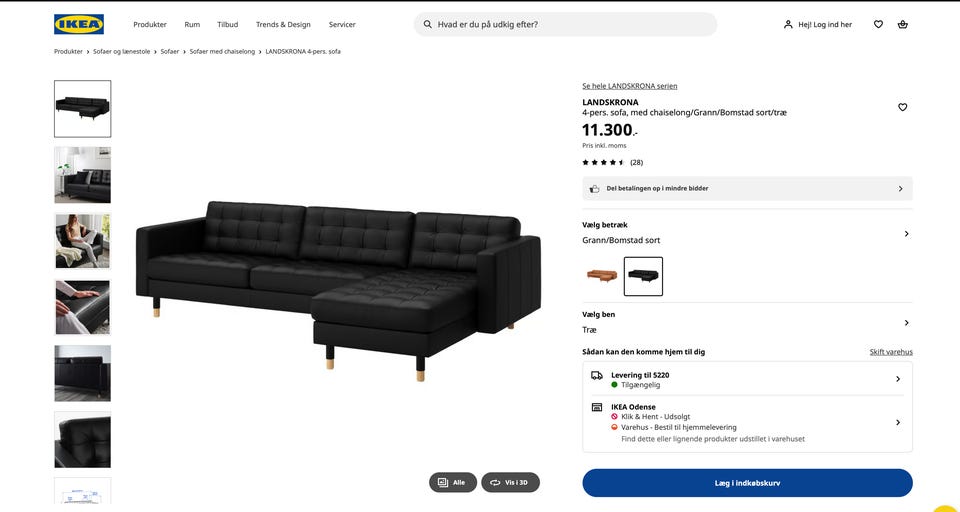The width and height of the screenshot is (960, 512).
Task: Expand the split payment info banner
Action: (x=899, y=188)
